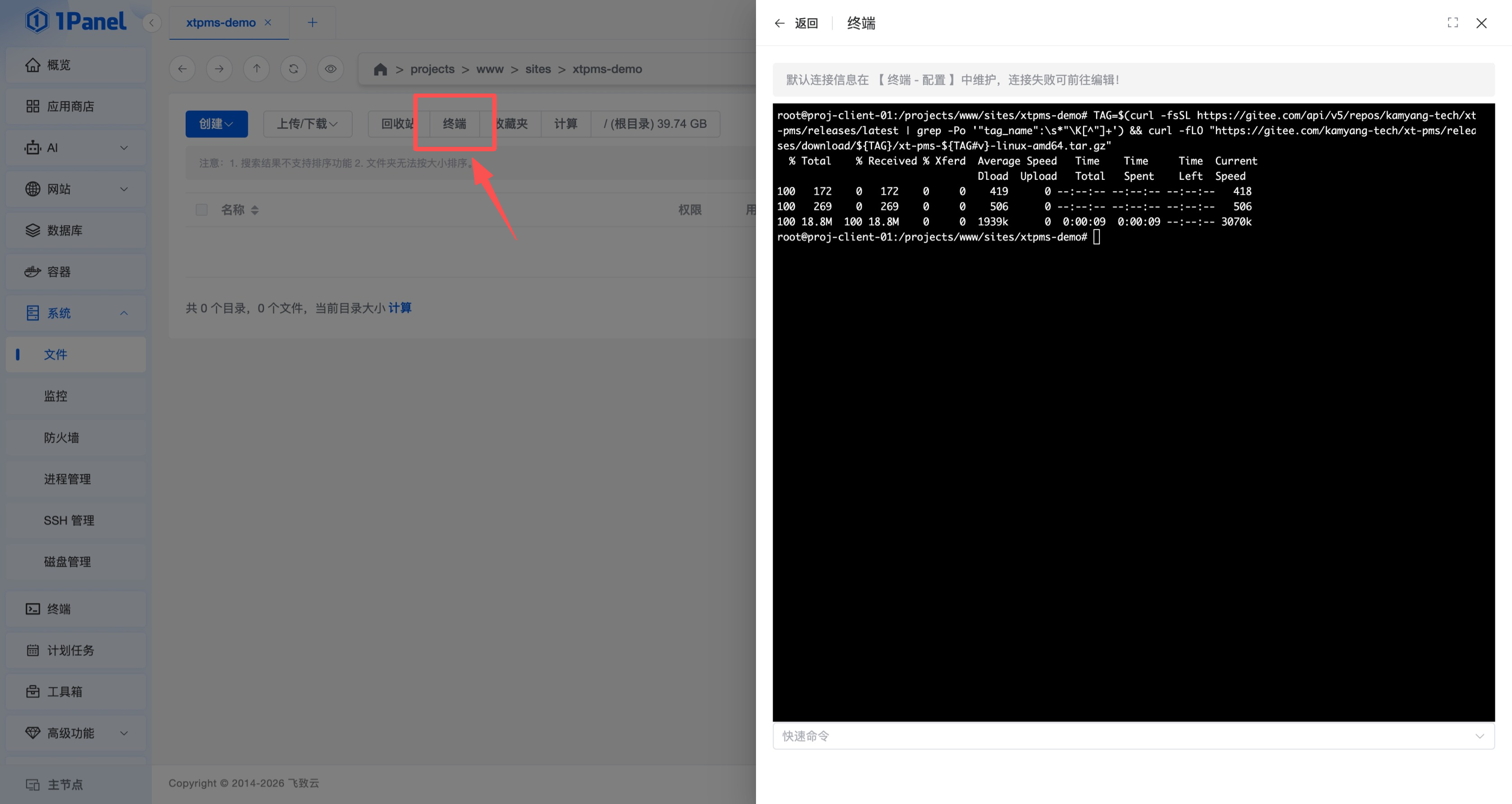This screenshot has height=804, width=1512.
Task: Click the 权限 column header
Action: 690,210
